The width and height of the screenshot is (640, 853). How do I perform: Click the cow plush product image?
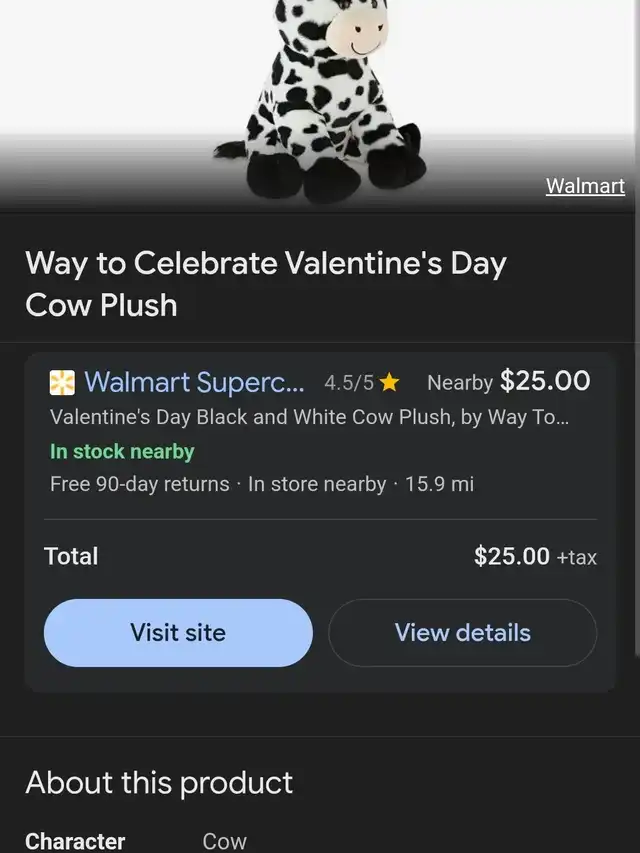tap(321, 101)
